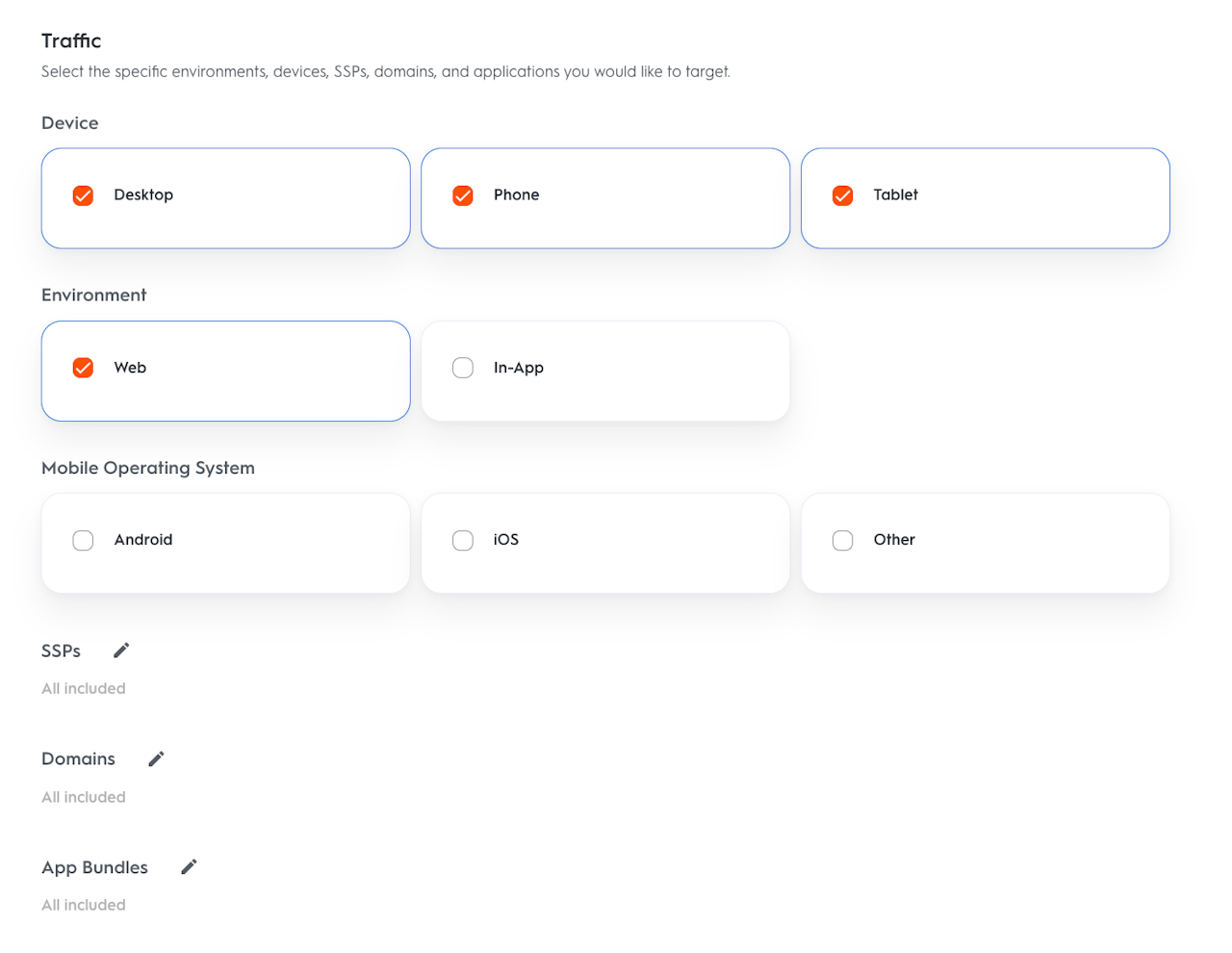Deselect the Phone device checkbox

(463, 195)
